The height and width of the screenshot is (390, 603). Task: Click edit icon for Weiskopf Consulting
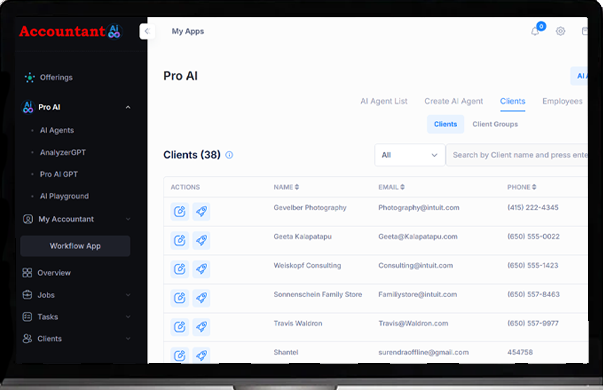click(x=180, y=269)
